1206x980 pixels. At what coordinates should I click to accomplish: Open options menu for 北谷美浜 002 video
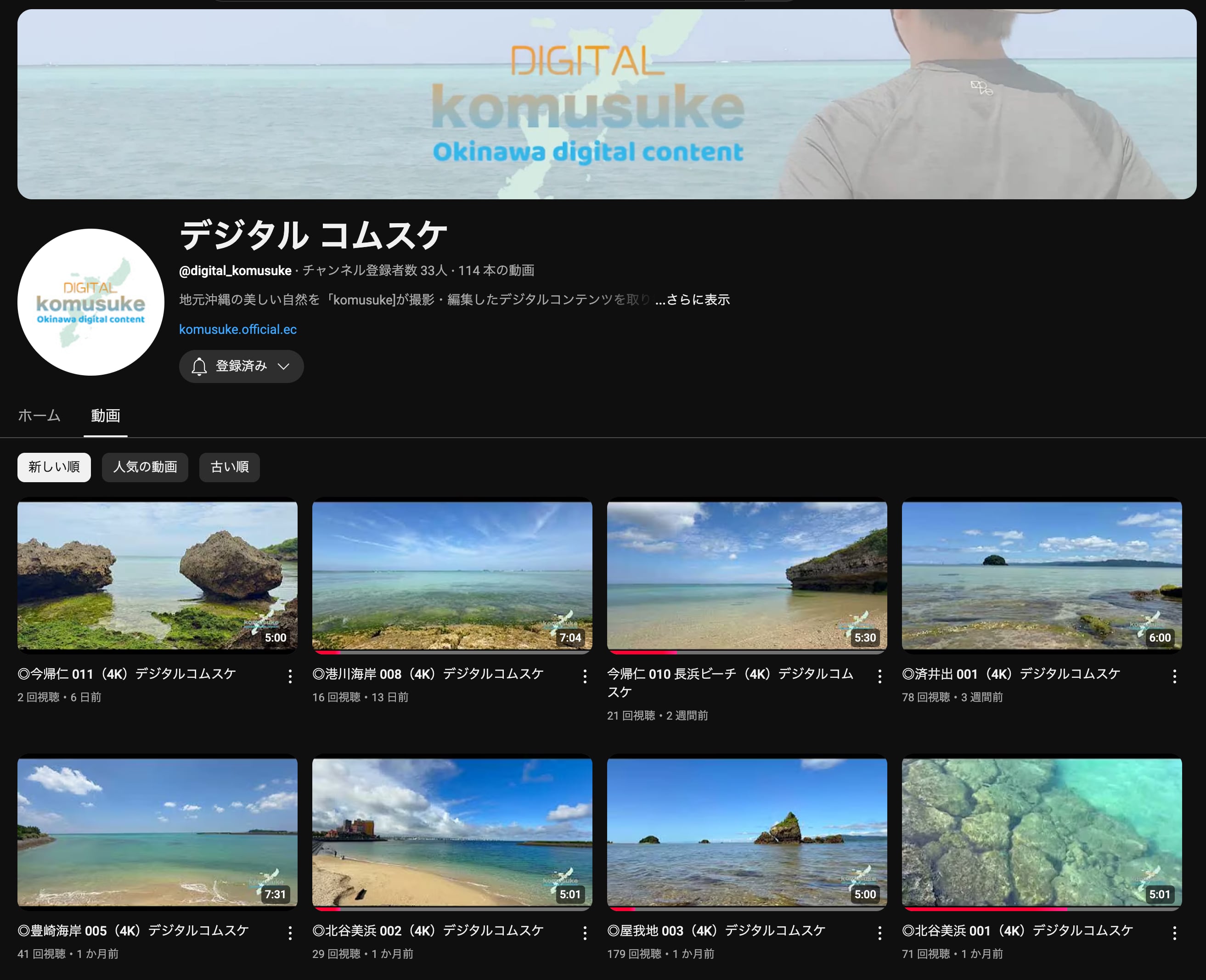585,933
